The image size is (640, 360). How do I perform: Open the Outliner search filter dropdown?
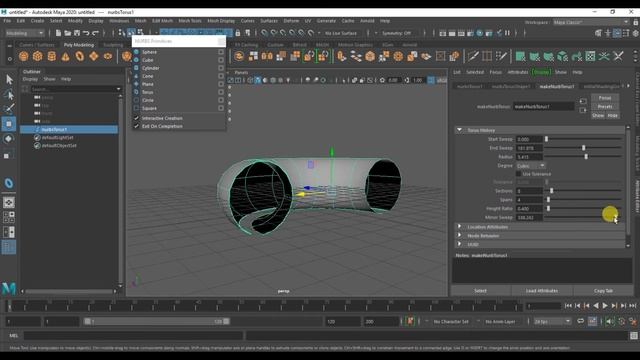pos(118,89)
